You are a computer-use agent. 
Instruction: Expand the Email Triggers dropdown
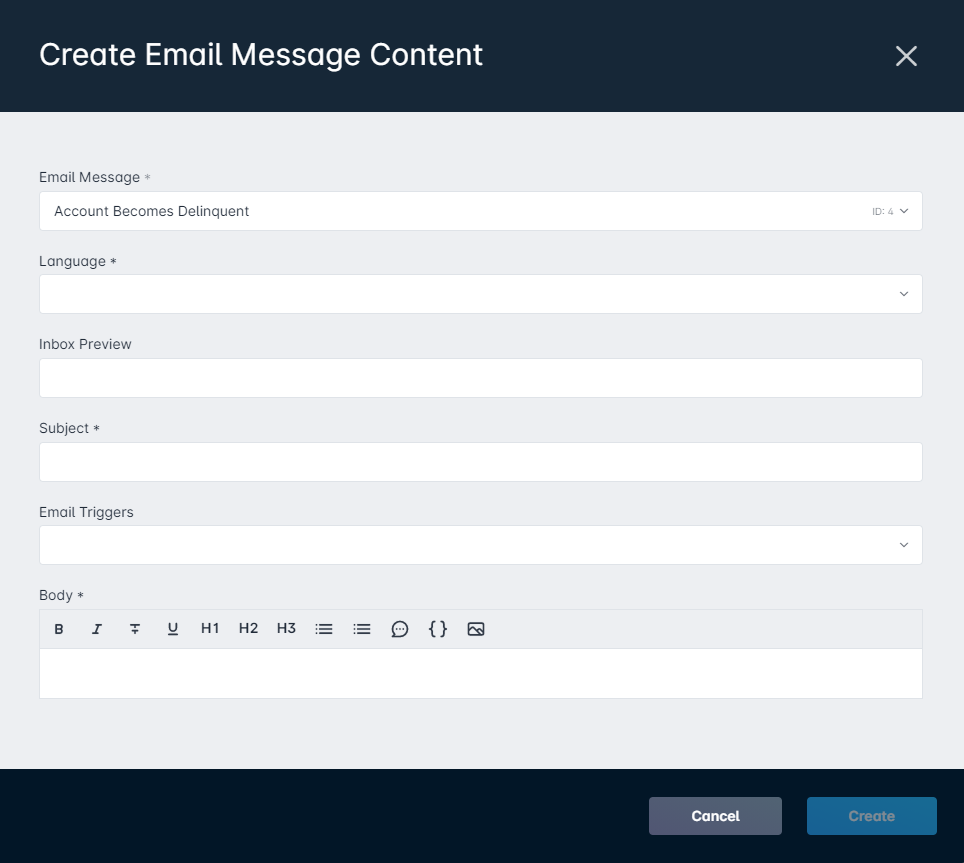481,545
